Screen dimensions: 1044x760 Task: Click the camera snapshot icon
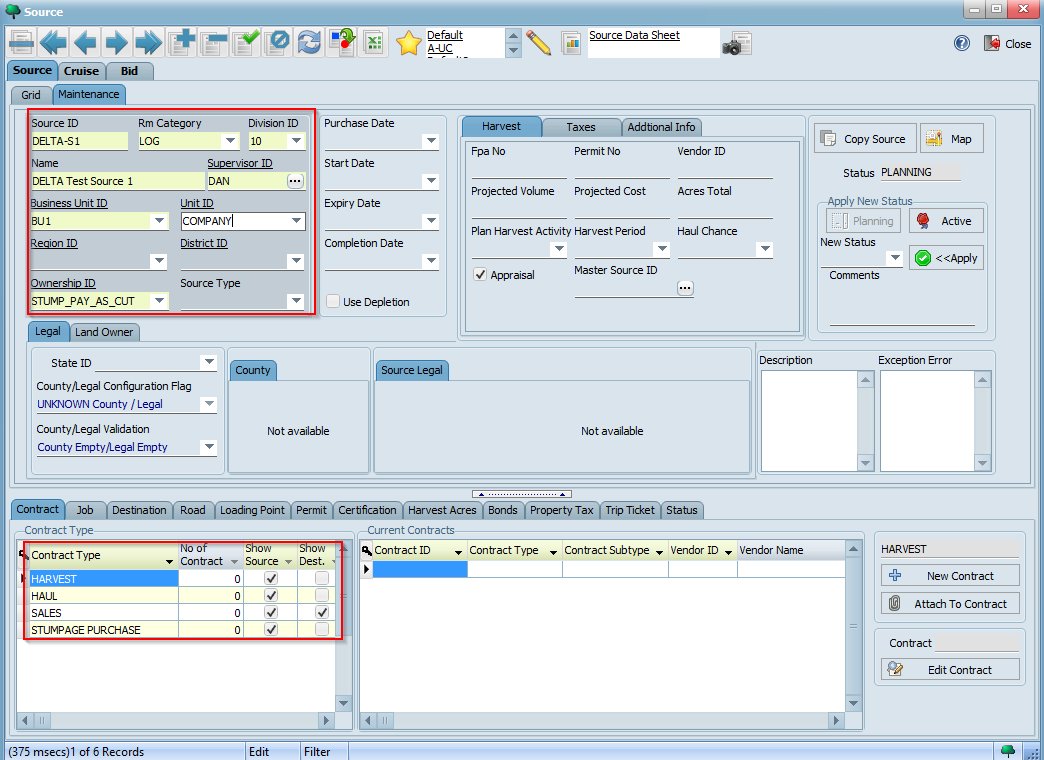737,44
